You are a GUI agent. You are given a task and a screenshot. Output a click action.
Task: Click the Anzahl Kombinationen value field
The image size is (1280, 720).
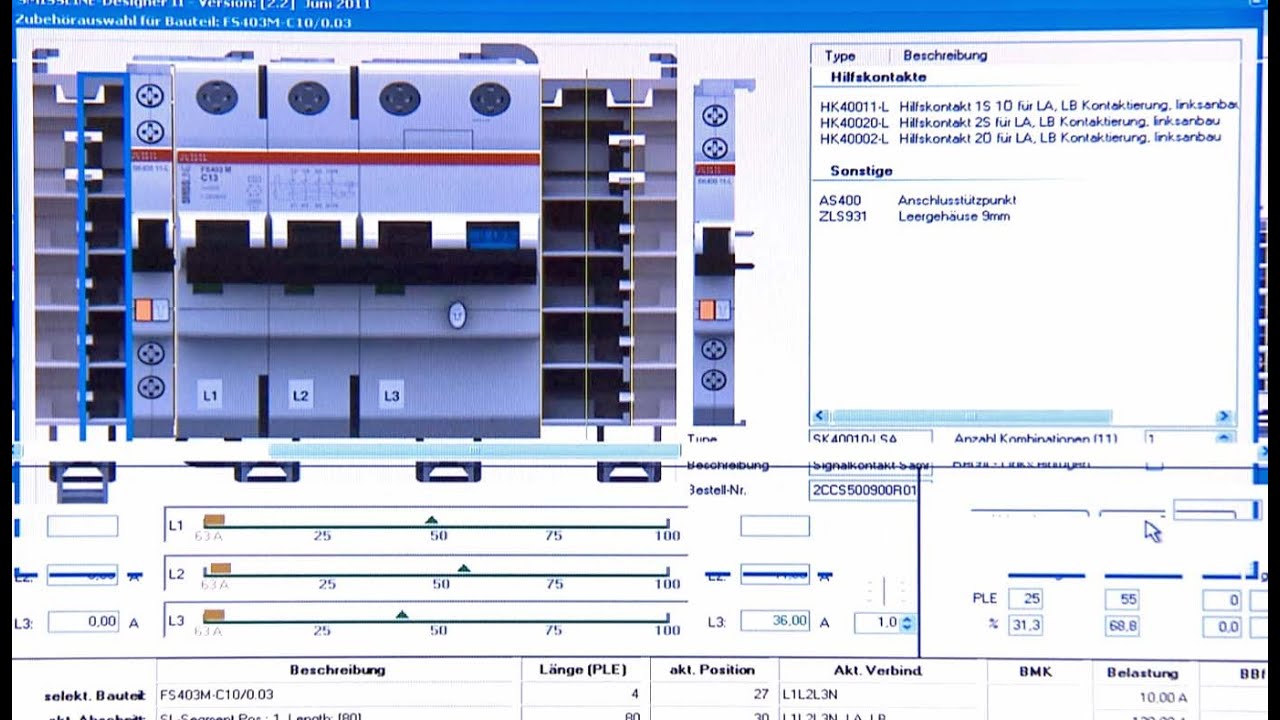click(x=1180, y=438)
